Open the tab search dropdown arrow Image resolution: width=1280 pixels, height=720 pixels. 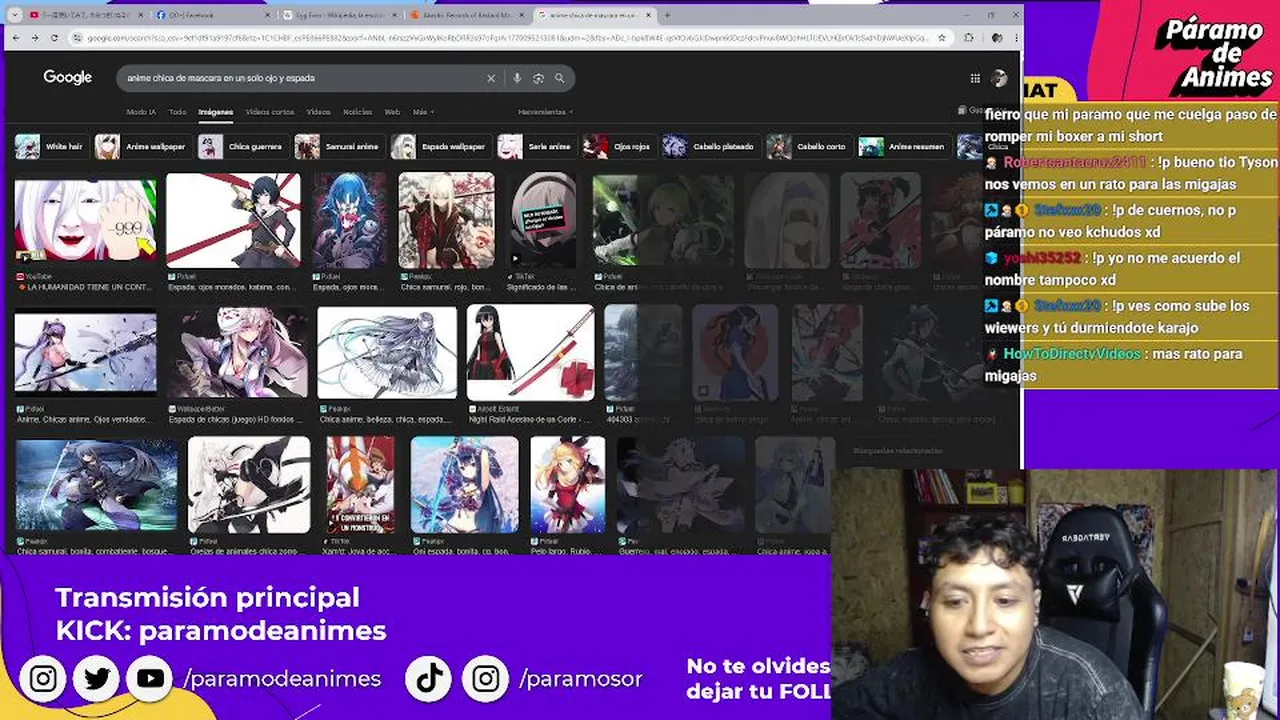pyautogui.click(x=14, y=15)
